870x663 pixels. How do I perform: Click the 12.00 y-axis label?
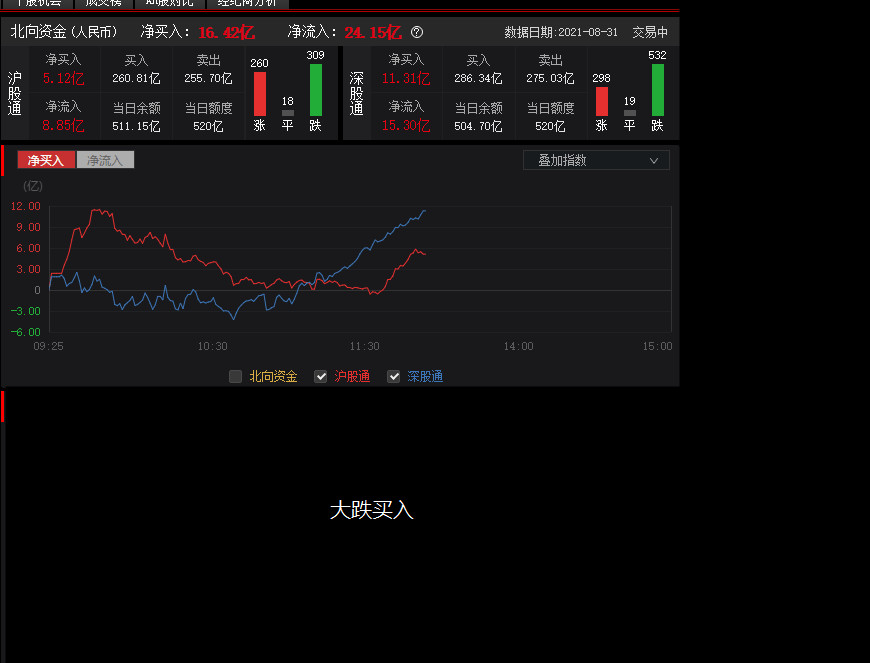[26, 206]
